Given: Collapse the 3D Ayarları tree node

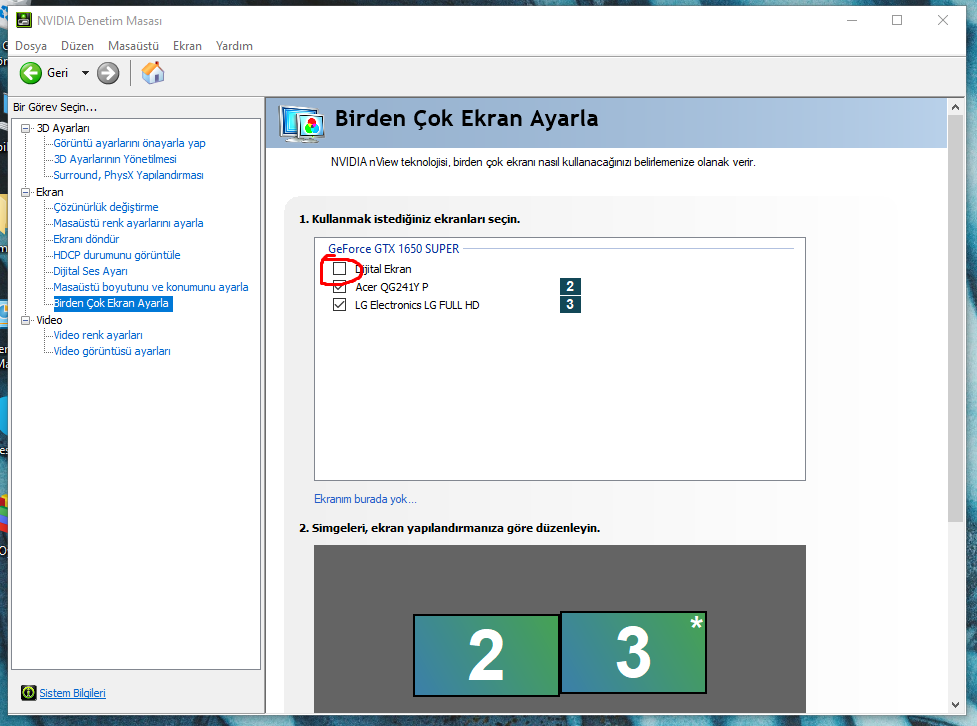Looking at the screenshot, I should click(26, 128).
